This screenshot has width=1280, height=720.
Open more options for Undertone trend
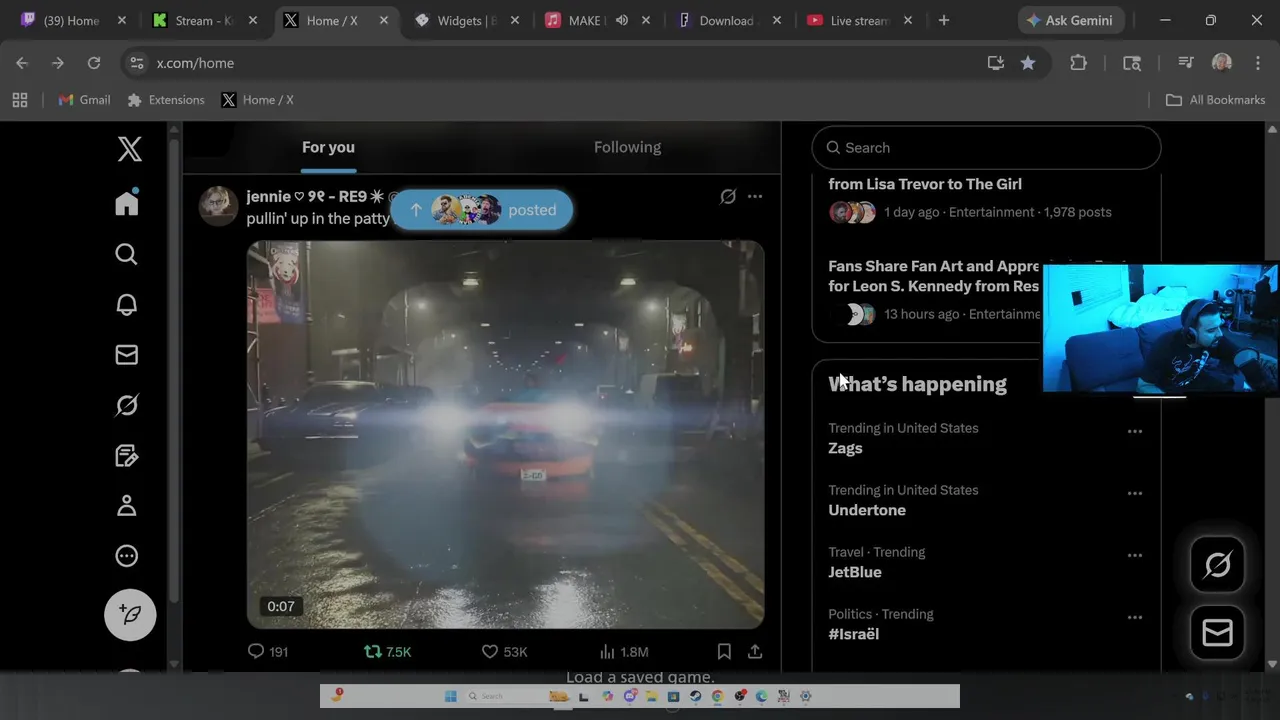pyautogui.click(x=1134, y=494)
